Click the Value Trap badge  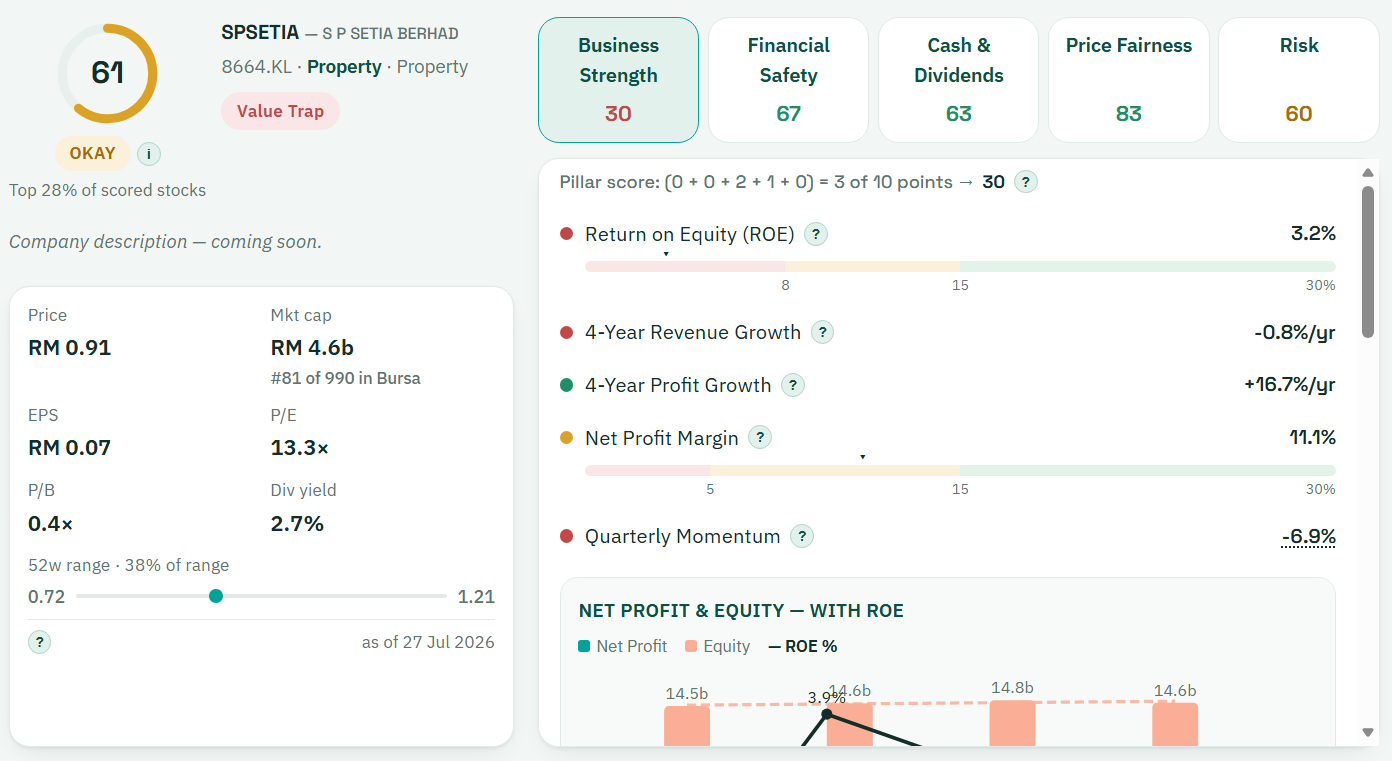coord(280,111)
